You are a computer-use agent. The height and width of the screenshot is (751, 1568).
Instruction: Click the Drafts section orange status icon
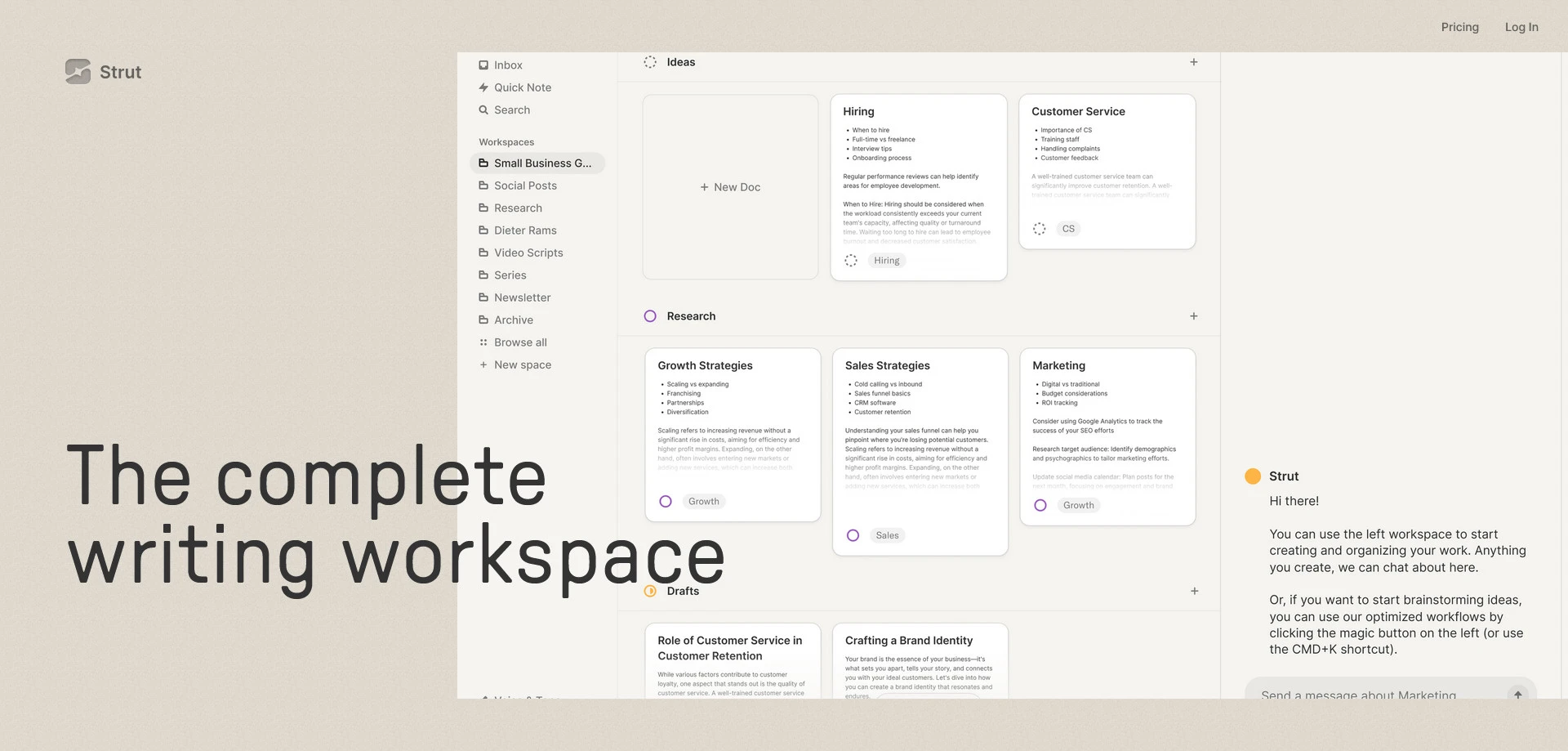pos(650,591)
